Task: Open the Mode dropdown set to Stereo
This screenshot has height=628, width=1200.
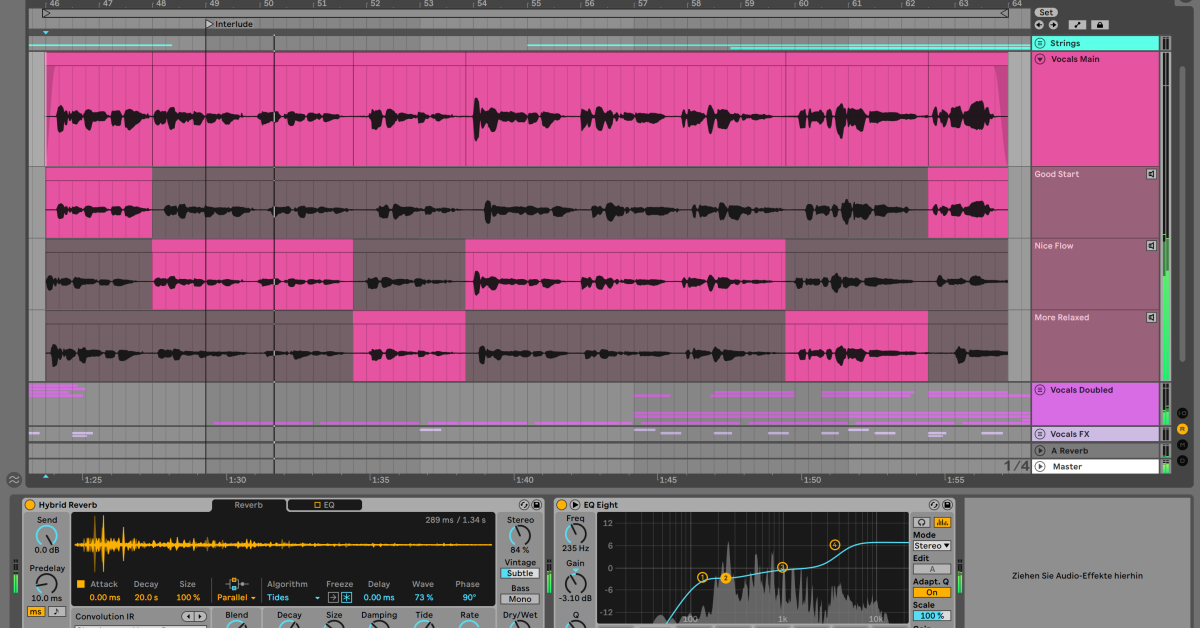Action: pos(930,545)
